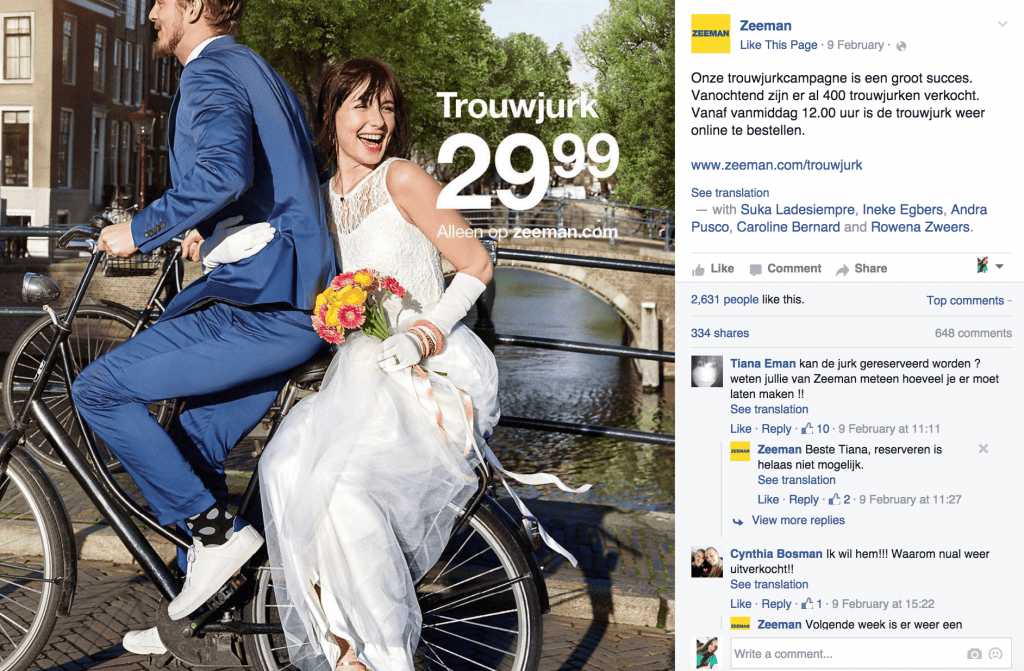This screenshot has height=671, width=1024.
Task: Open Tiana Eman's profile thumbnail
Action: (x=707, y=372)
